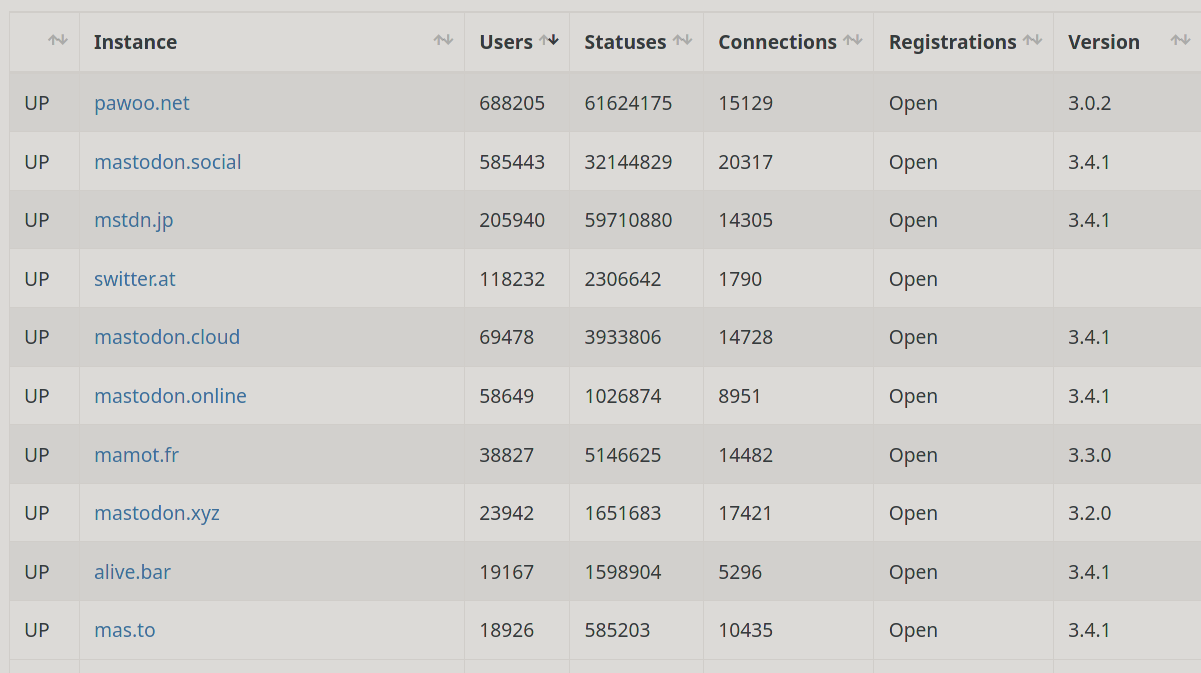Screen dimensions: 1201x673
Task: Select connections value 20317
Action: (x=745, y=162)
